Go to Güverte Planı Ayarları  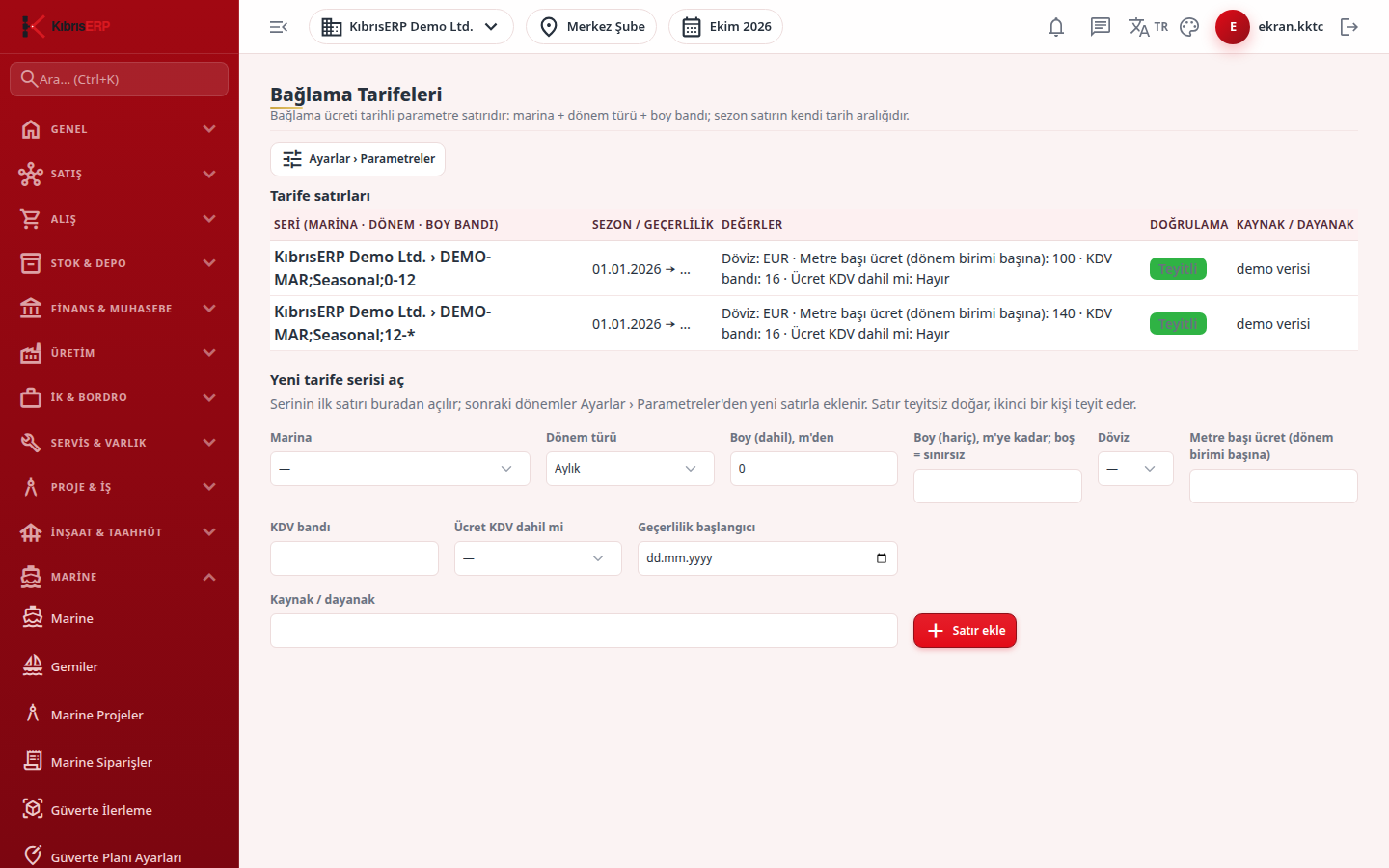coord(120,857)
